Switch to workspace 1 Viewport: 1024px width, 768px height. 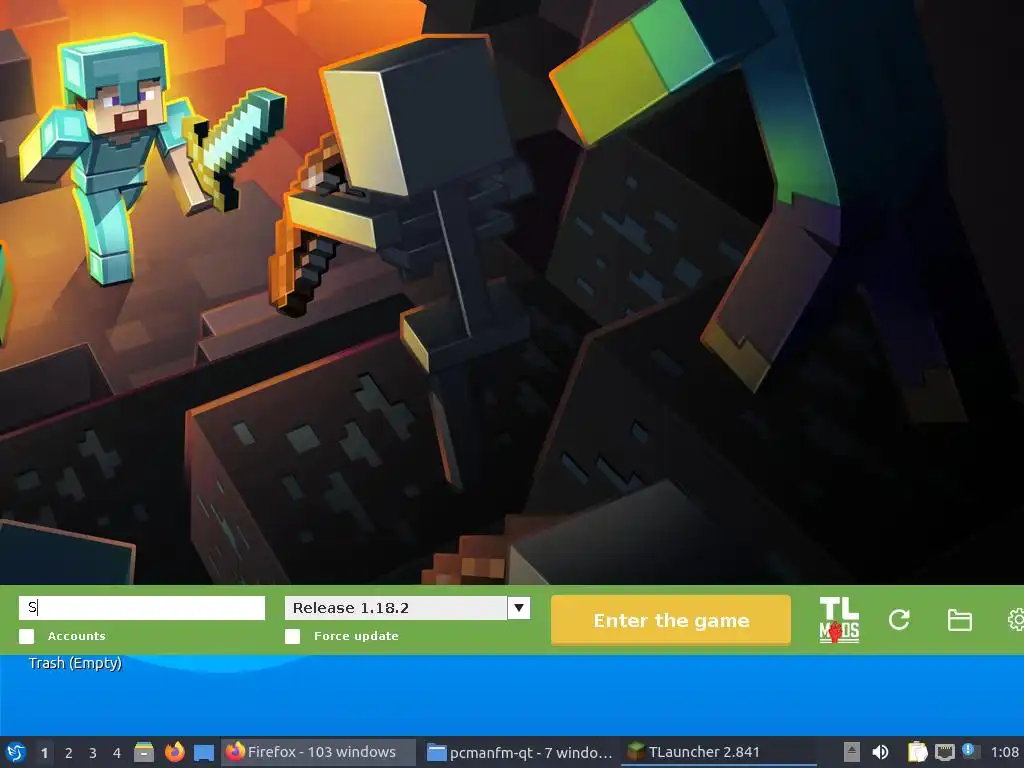point(44,753)
